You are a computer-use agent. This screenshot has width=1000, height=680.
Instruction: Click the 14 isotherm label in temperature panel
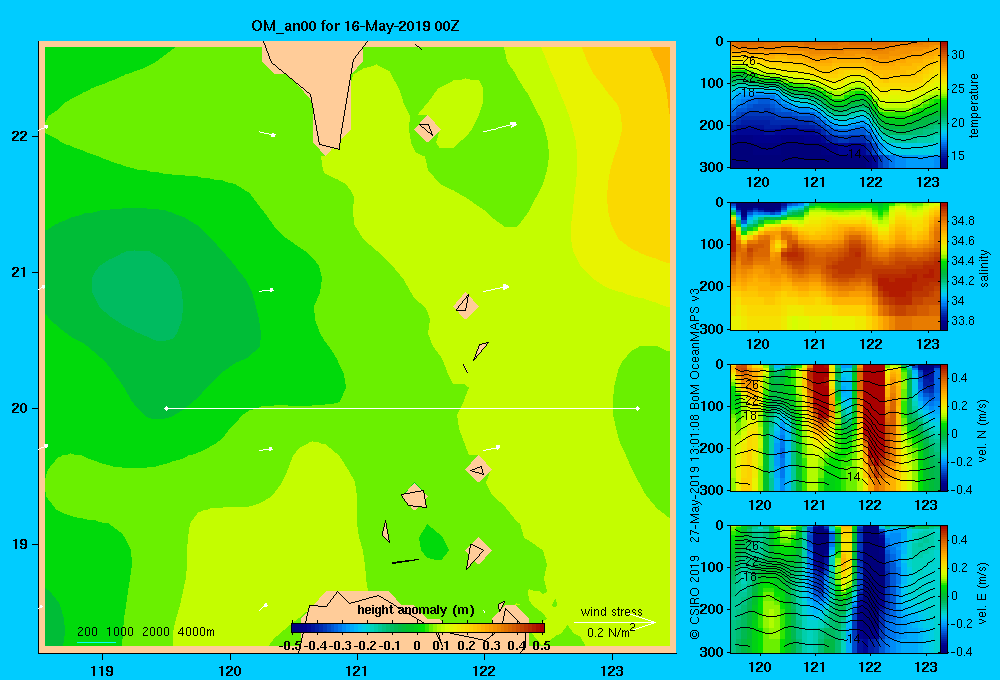click(855, 154)
